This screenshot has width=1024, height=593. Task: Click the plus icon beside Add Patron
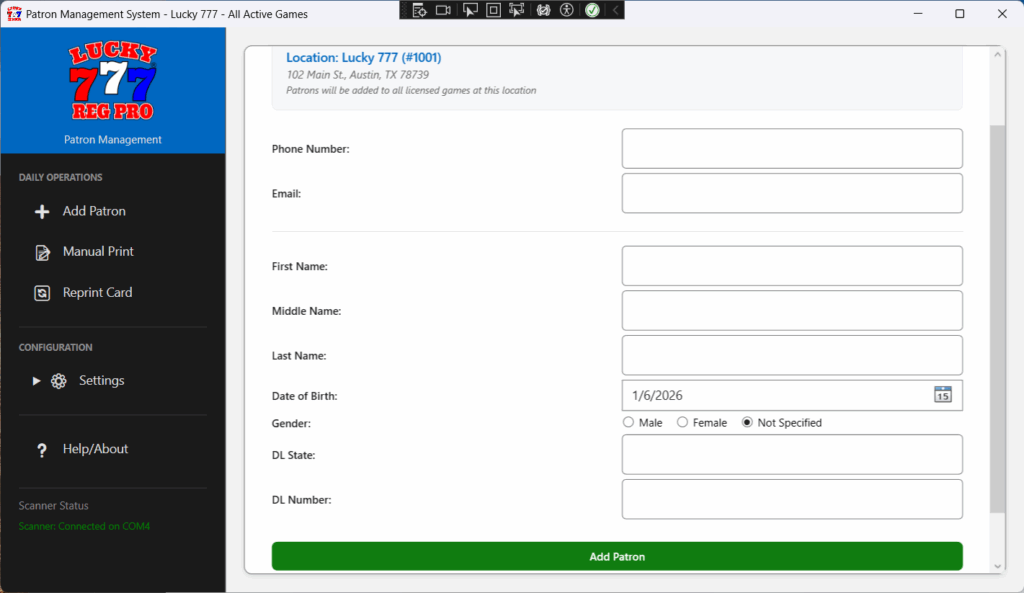(x=42, y=212)
